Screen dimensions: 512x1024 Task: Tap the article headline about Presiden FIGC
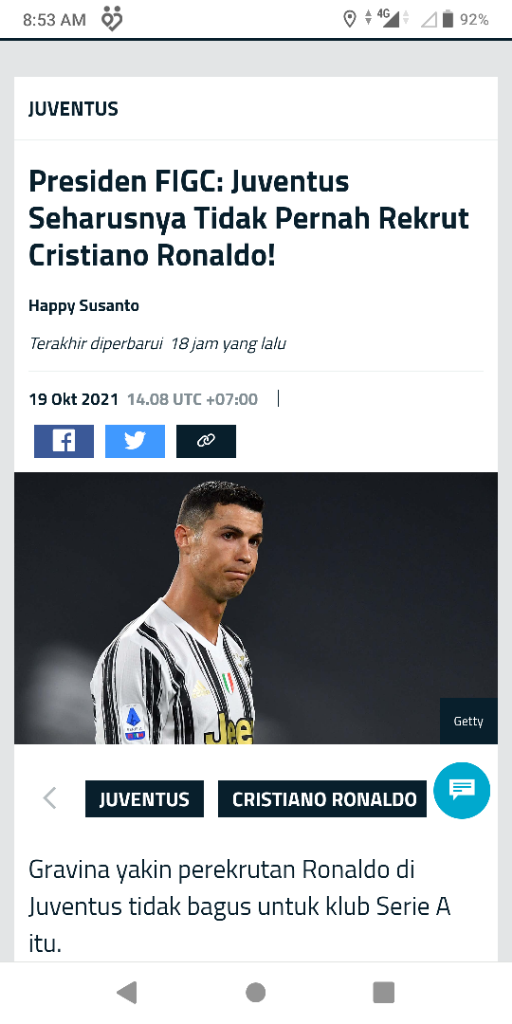click(x=249, y=219)
